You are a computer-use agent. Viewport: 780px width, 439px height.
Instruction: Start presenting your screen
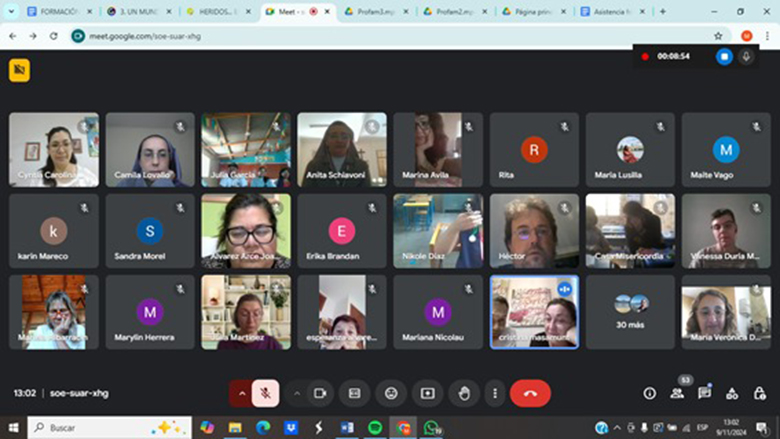(x=428, y=394)
